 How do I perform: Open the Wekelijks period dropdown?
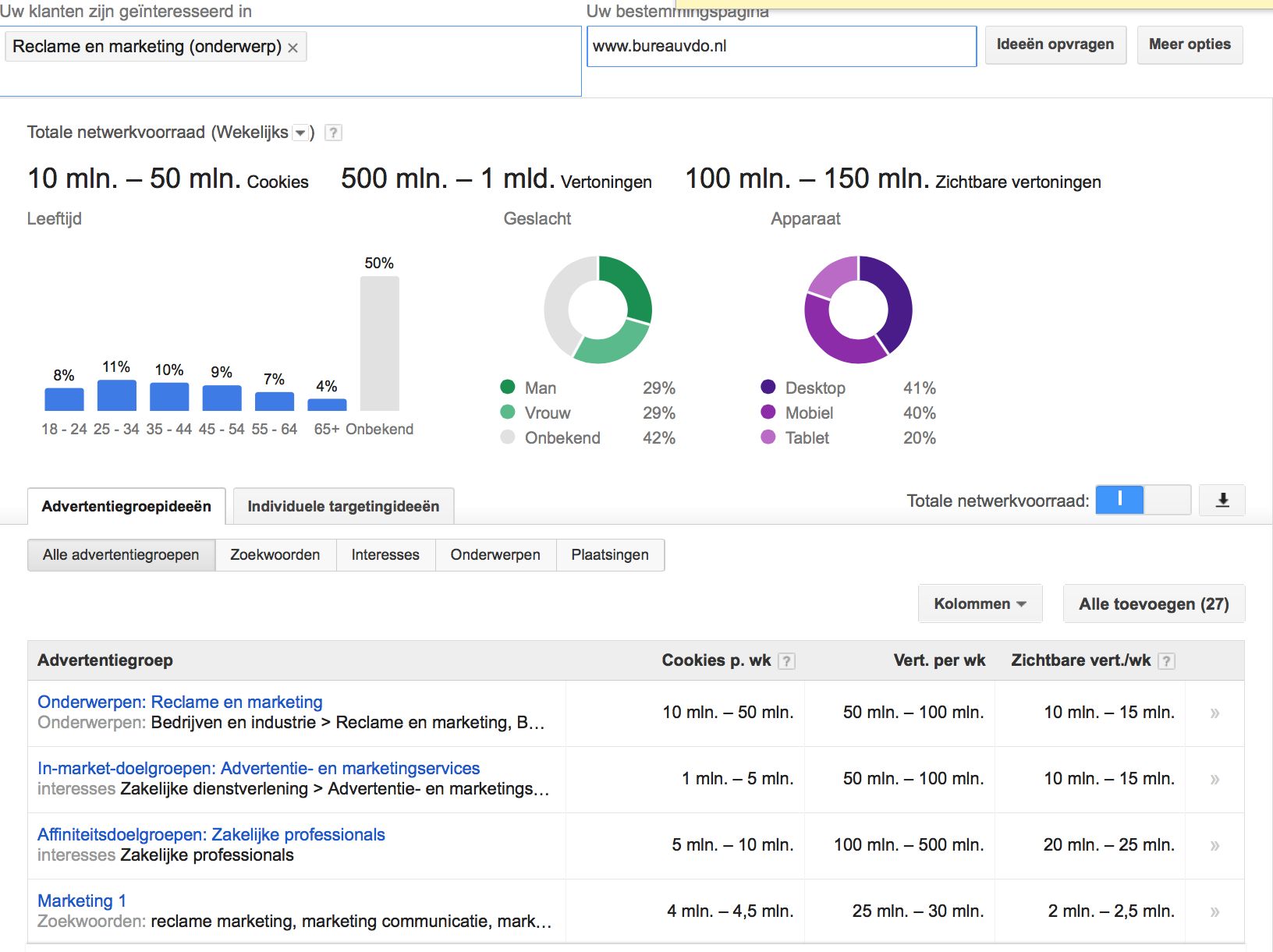pyautogui.click(x=300, y=133)
